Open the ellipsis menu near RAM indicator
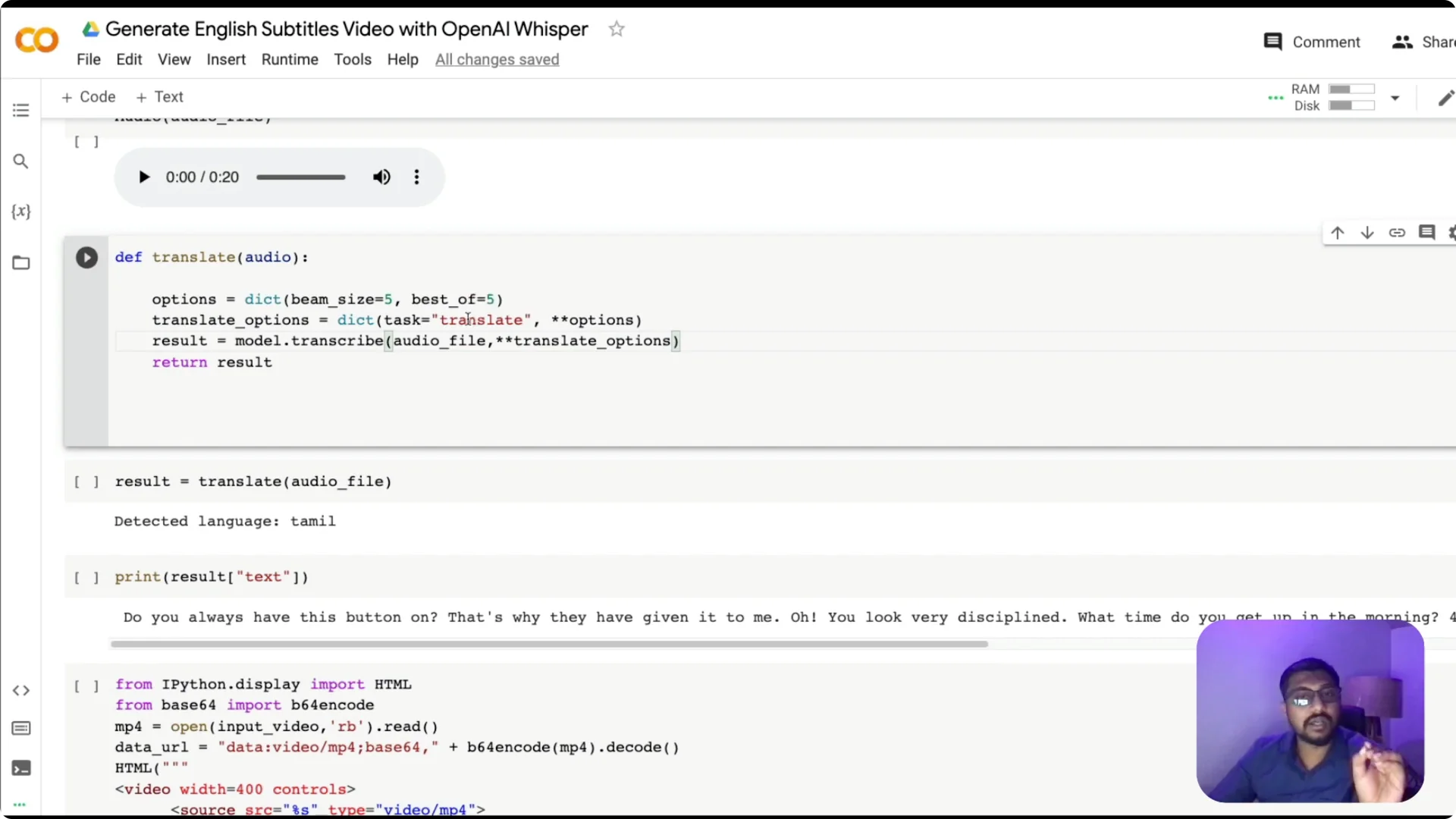This screenshot has height=819, width=1456. pos(1276,98)
